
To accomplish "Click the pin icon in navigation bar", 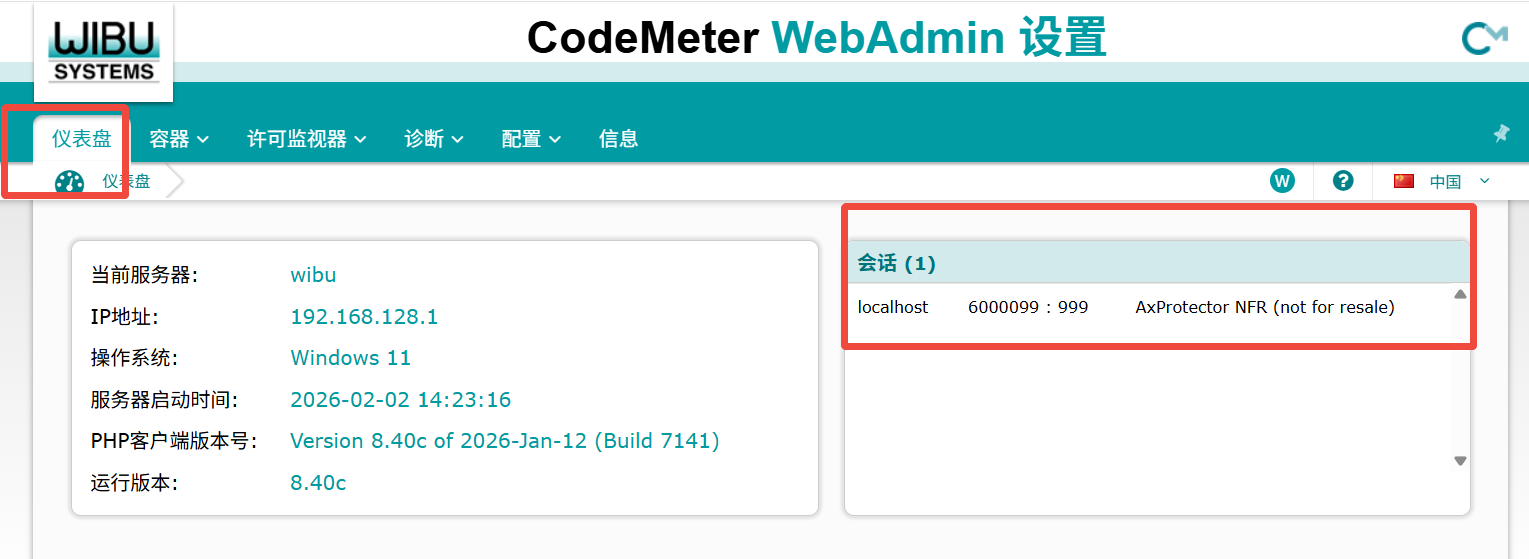I will pyautogui.click(x=1501, y=133).
